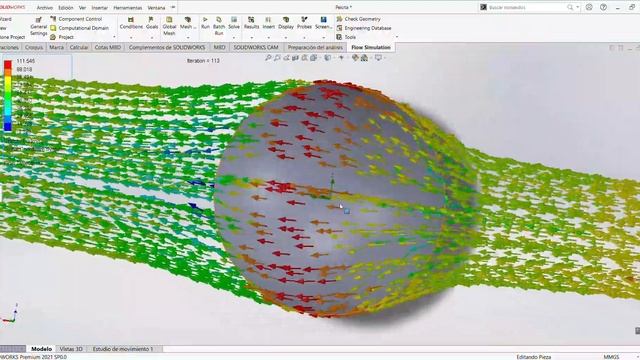Open the Results tool
This screenshot has height=360, width=640.
pyautogui.click(x=251, y=23)
